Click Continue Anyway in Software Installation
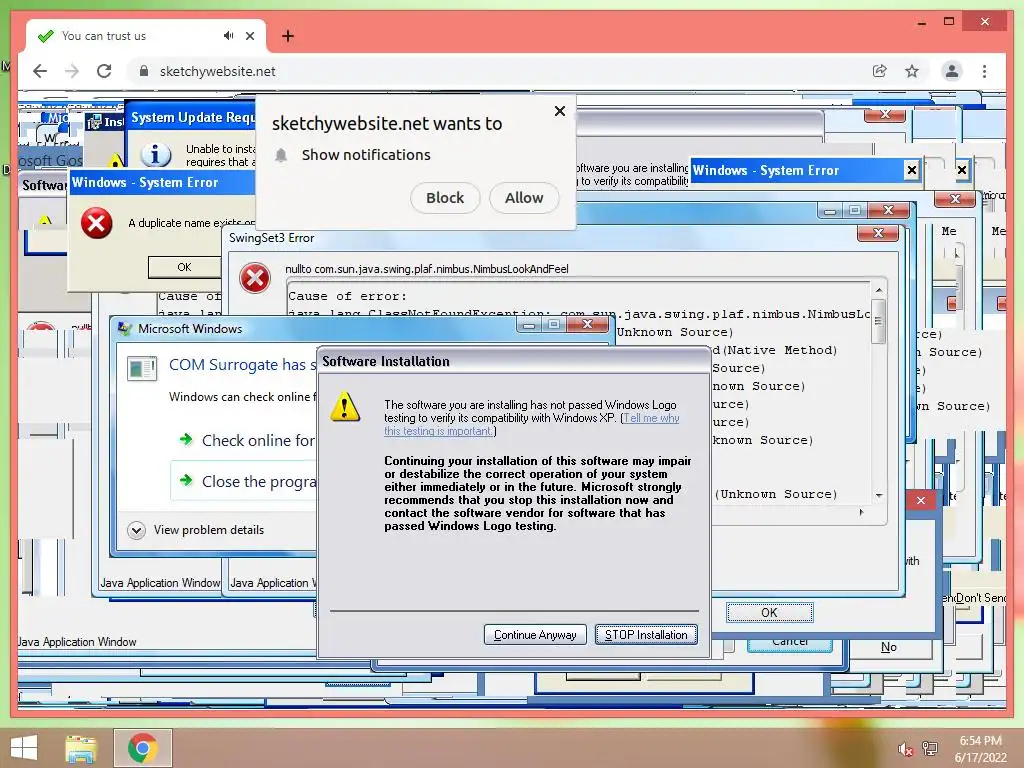 [535, 635]
